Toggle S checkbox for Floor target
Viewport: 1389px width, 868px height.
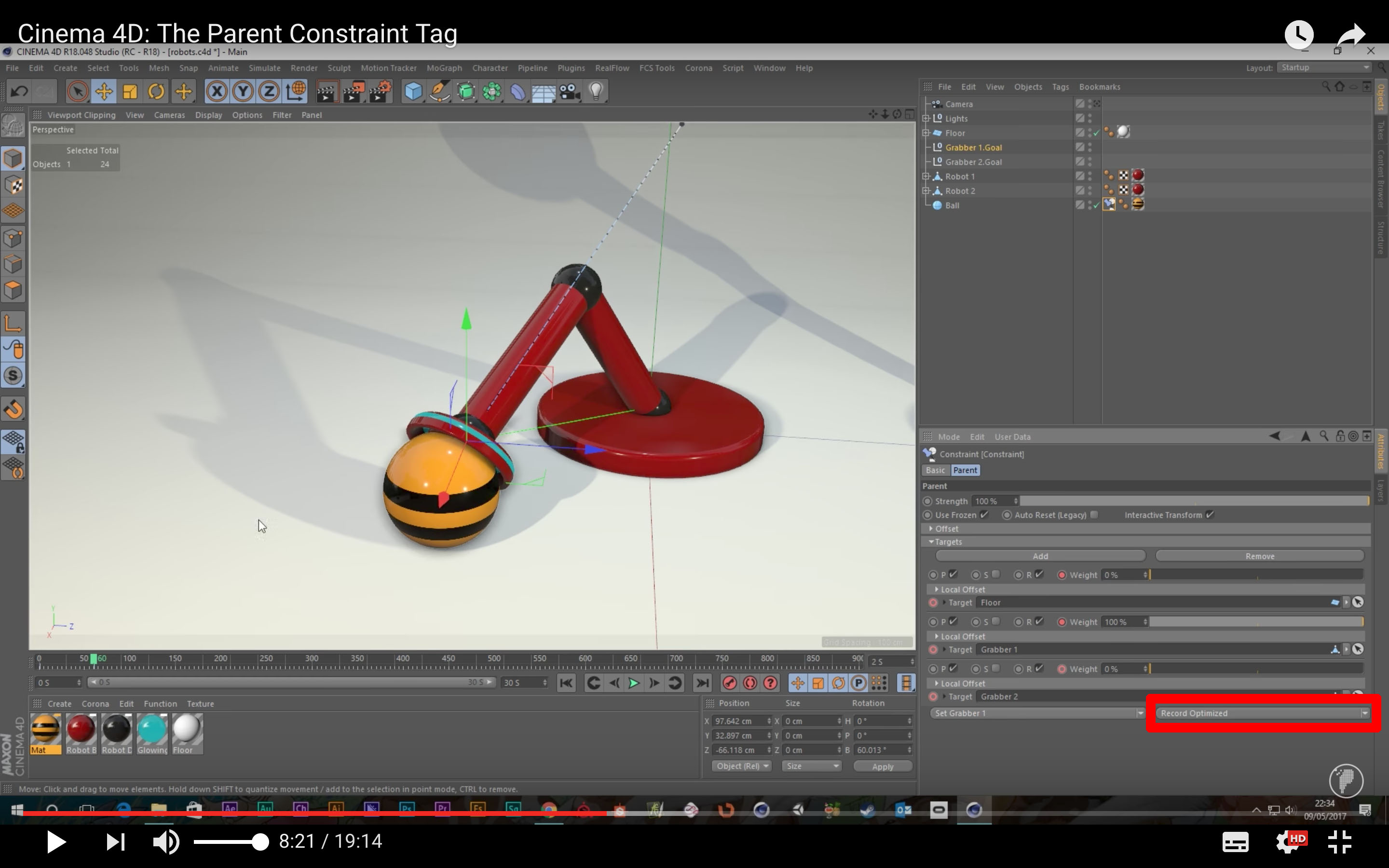pyautogui.click(x=996, y=574)
